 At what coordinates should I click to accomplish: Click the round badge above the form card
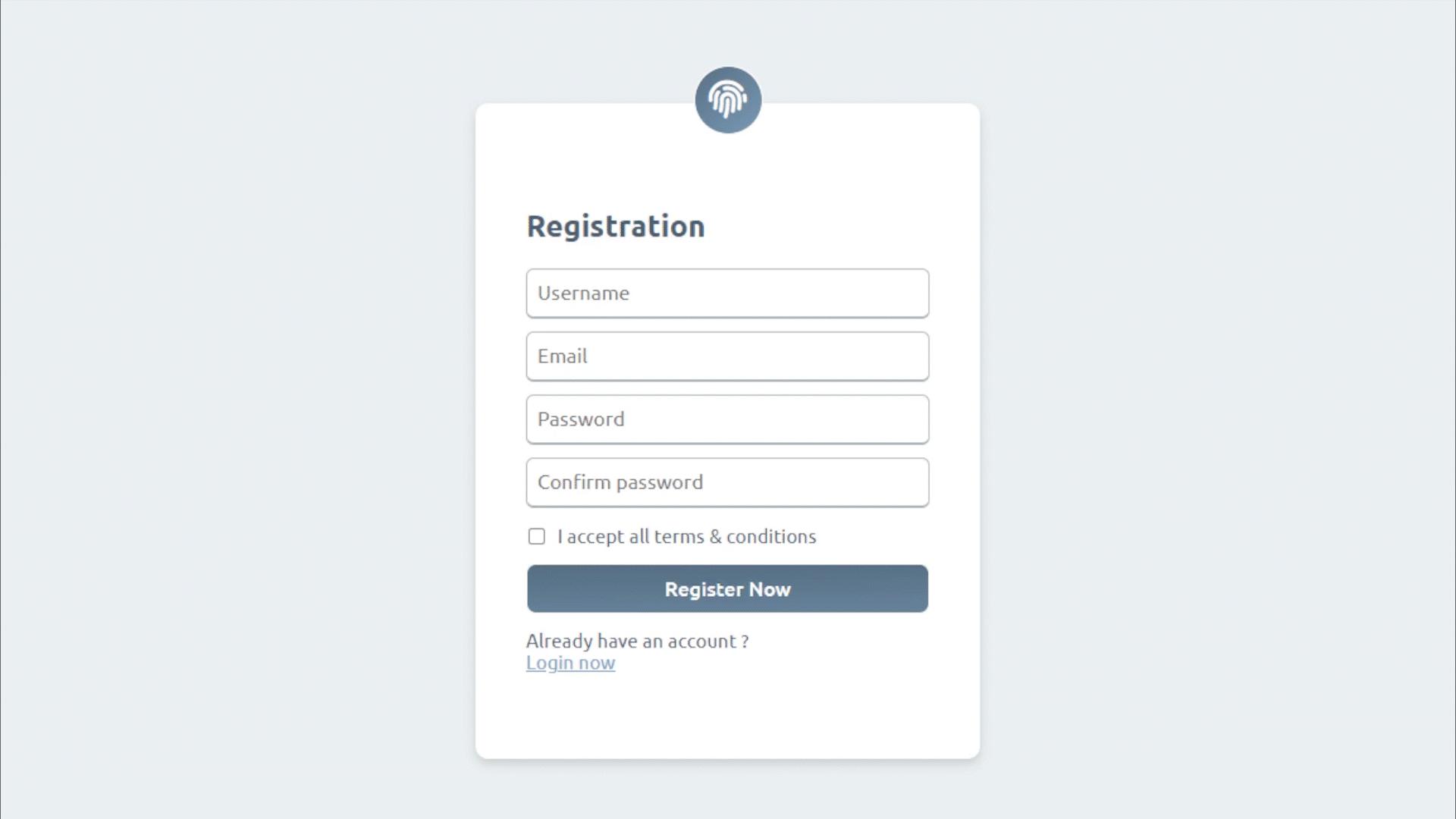pyautogui.click(x=728, y=99)
